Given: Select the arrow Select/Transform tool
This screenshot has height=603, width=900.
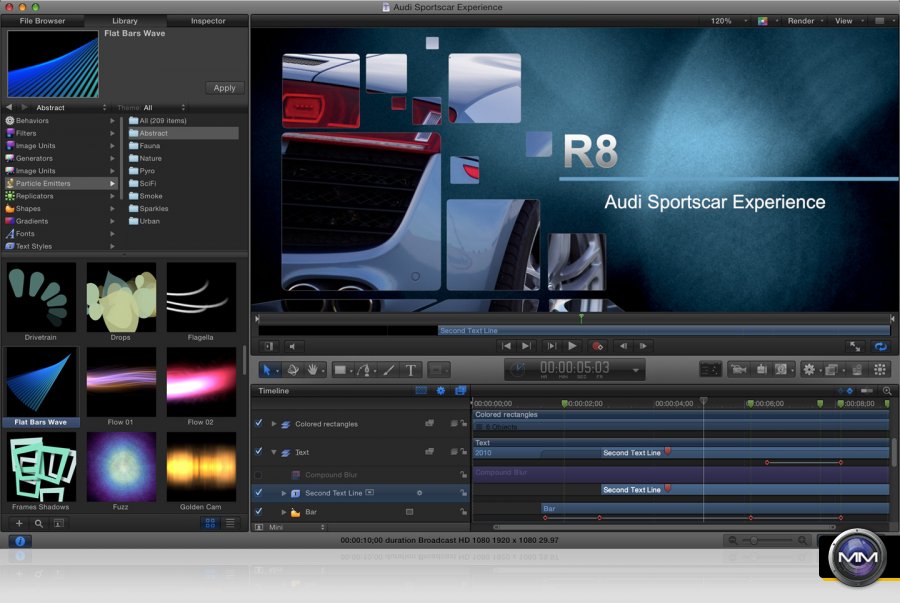Looking at the screenshot, I should tap(267, 370).
